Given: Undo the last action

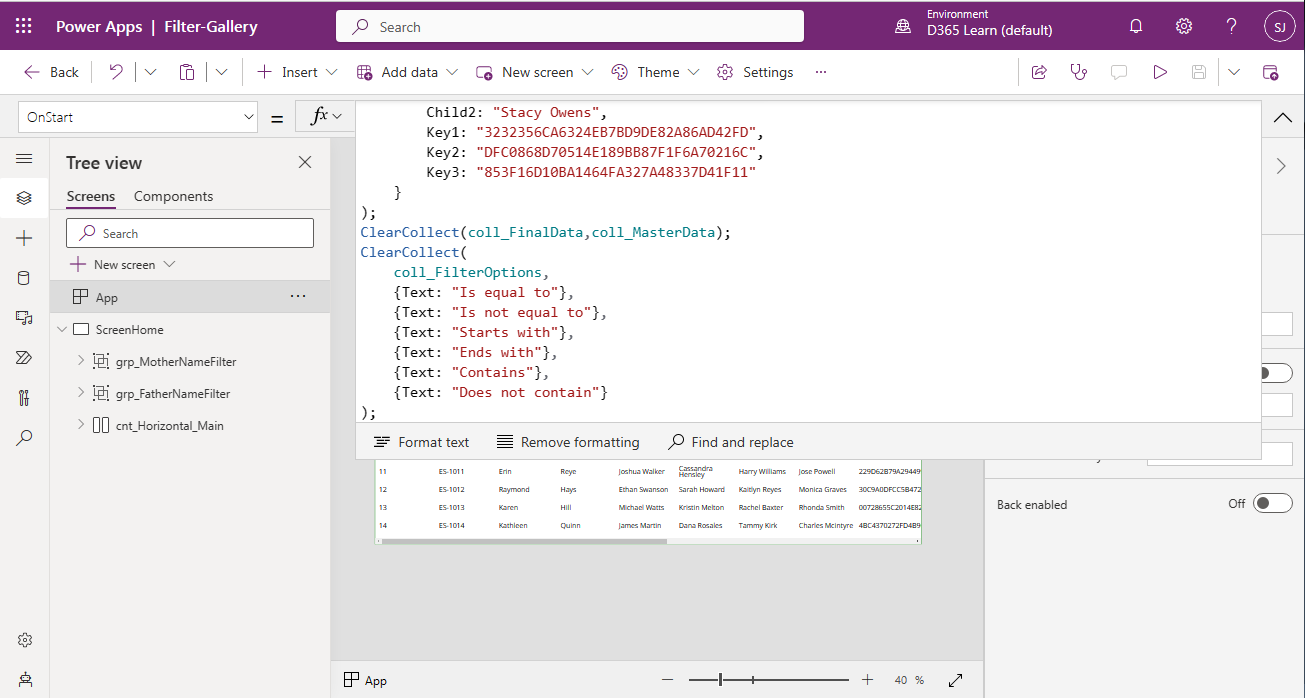Looking at the screenshot, I should coord(116,72).
